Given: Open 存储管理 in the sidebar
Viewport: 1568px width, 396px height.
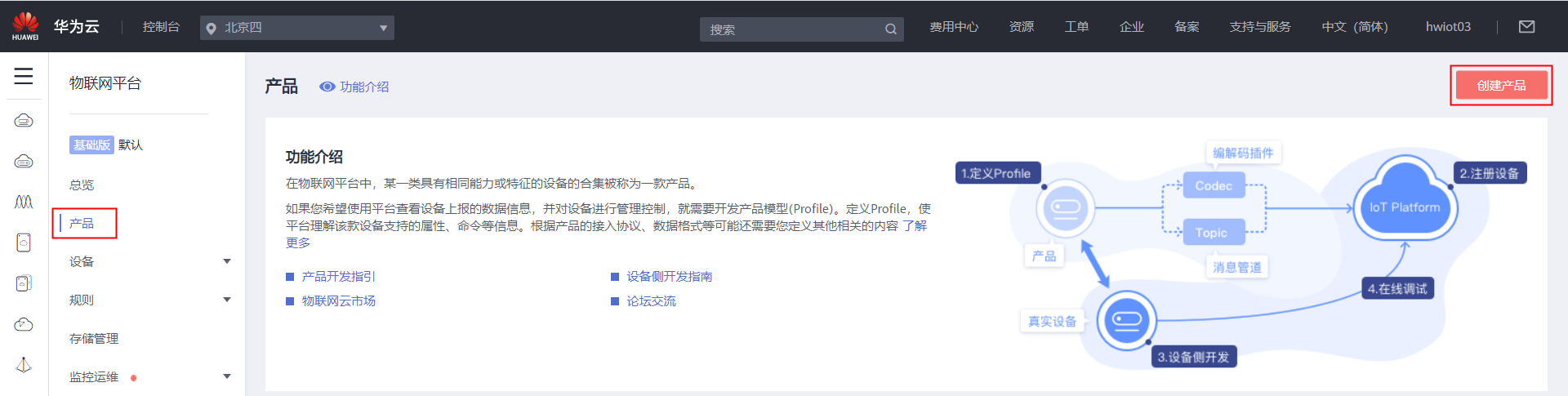Looking at the screenshot, I should [94, 338].
